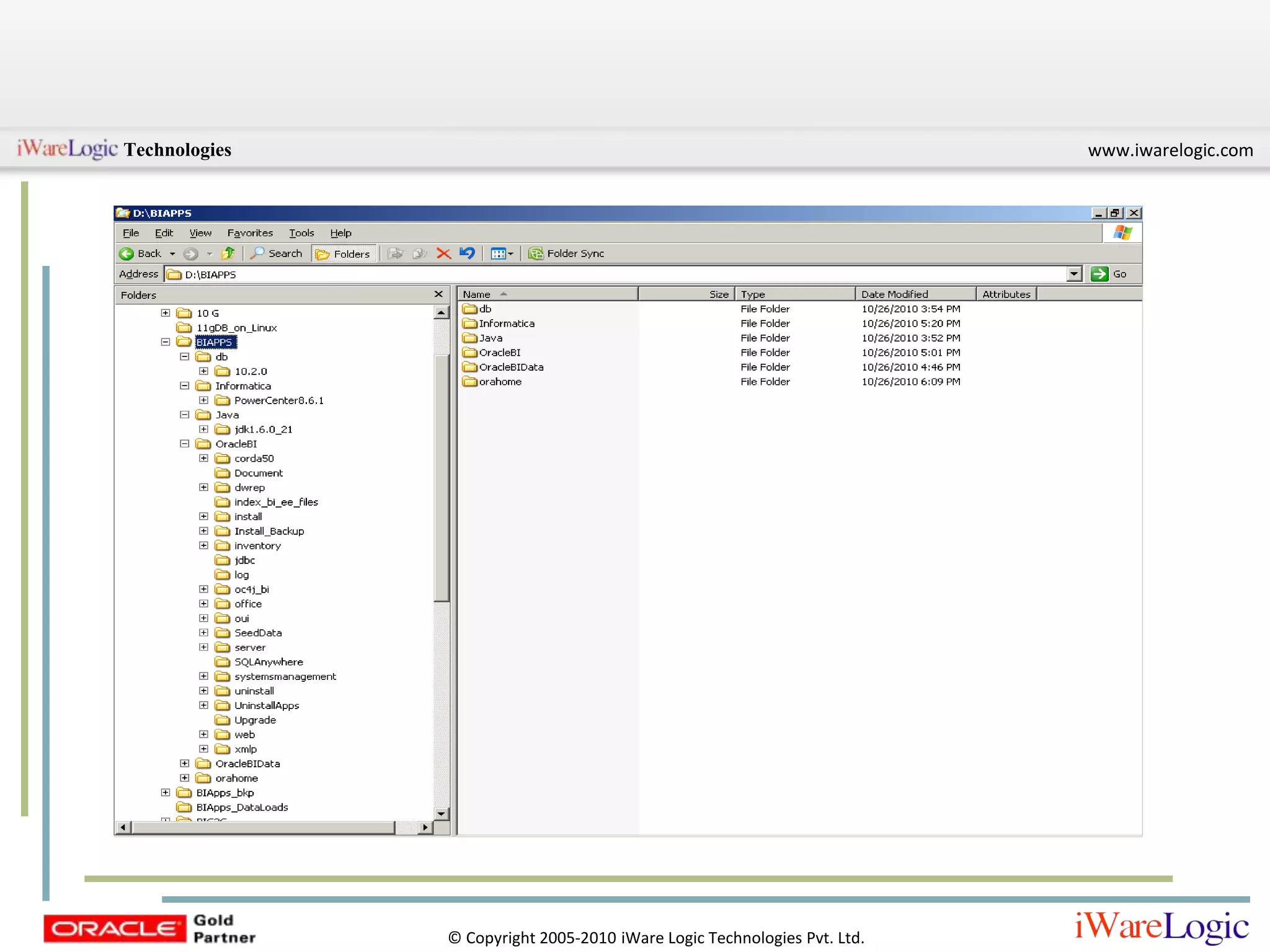1270x952 pixels.
Task: Expand the BIApps_bkp tree node
Action: pos(166,793)
